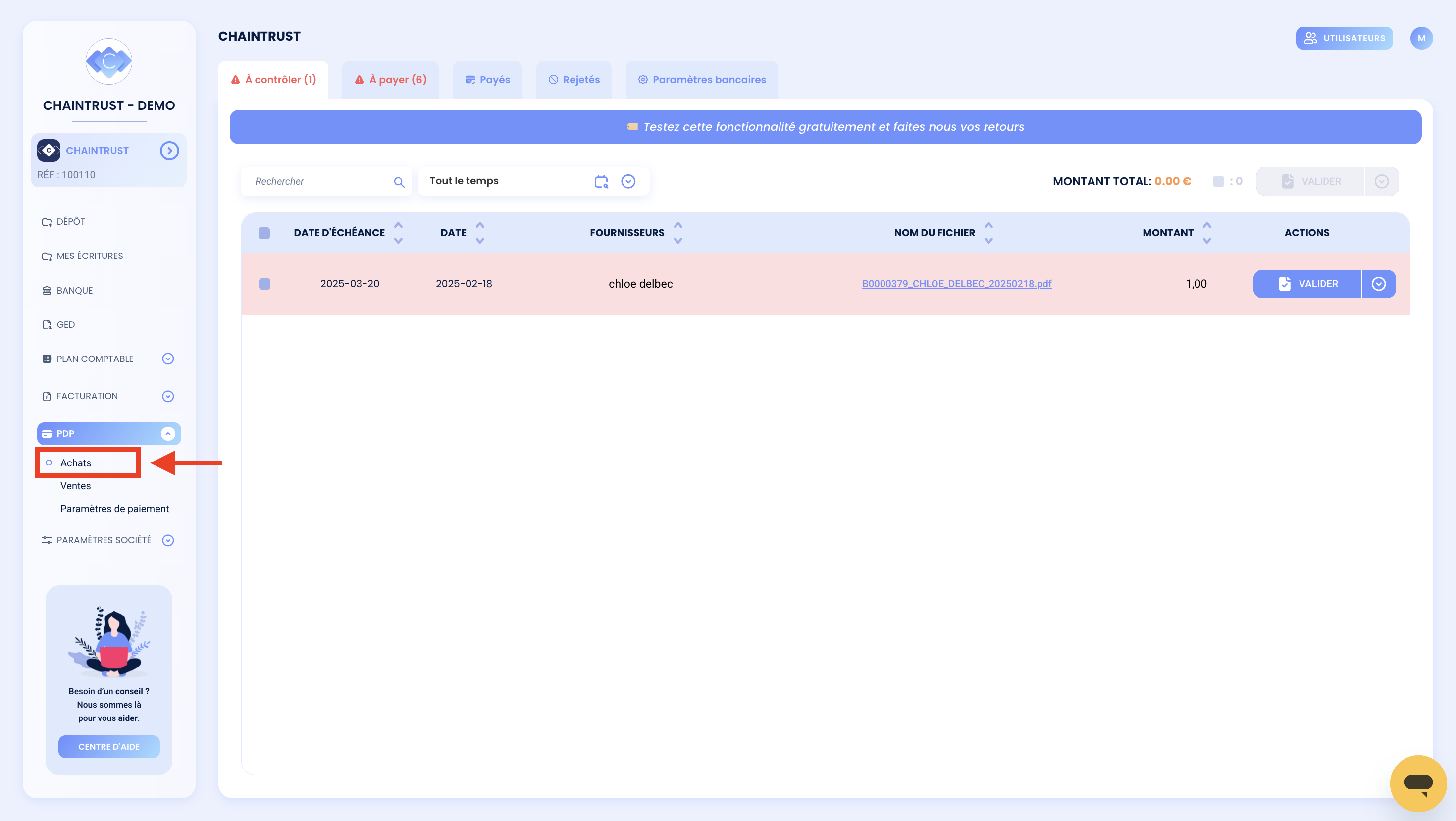Switch to Payés tab

[x=487, y=80]
